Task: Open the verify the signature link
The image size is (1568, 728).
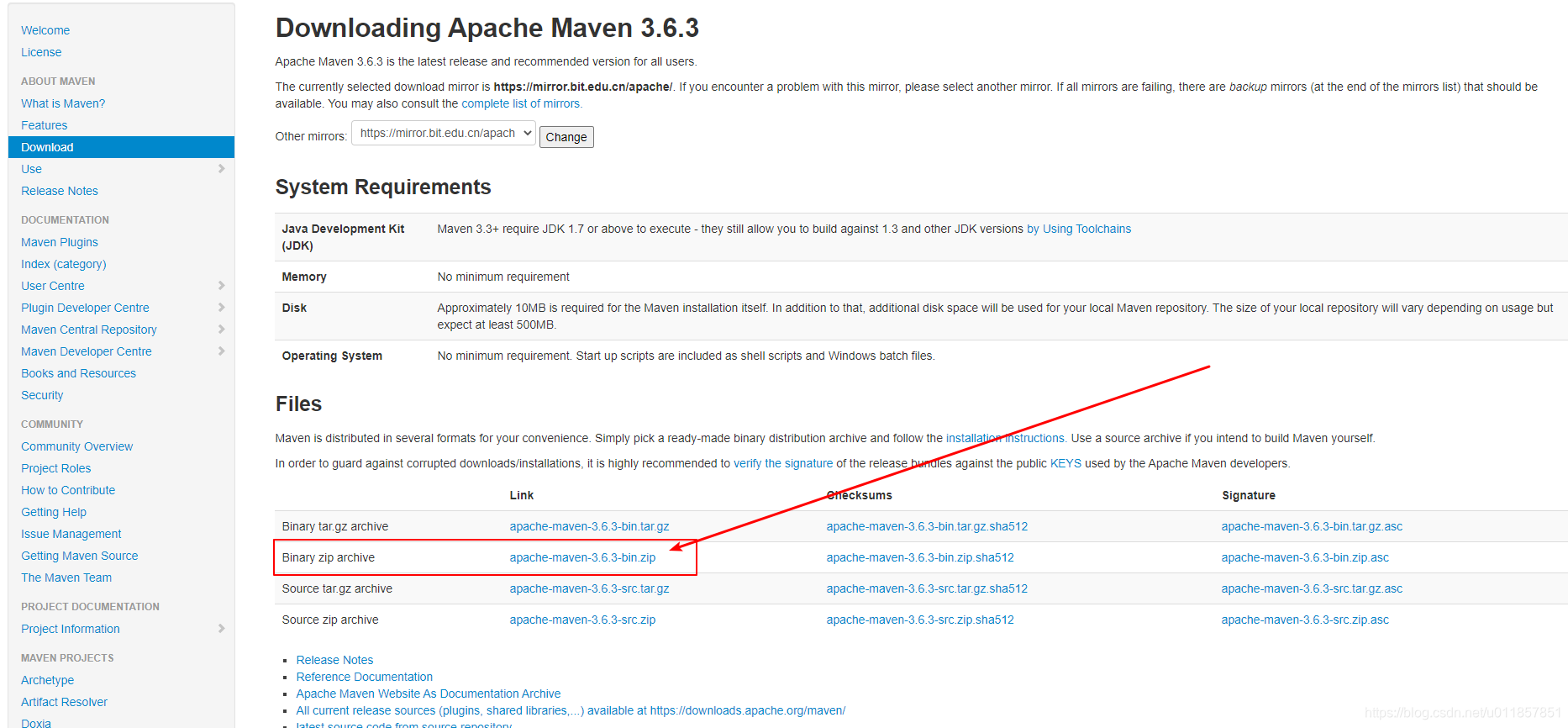Action: pos(783,463)
